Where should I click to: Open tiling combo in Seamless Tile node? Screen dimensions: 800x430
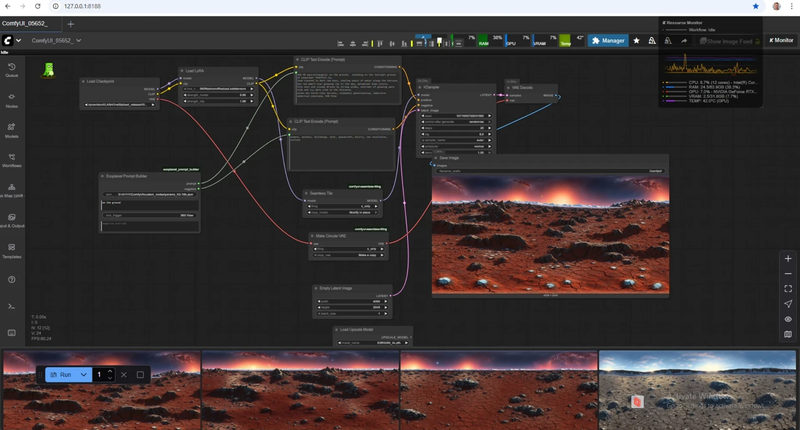(x=344, y=206)
